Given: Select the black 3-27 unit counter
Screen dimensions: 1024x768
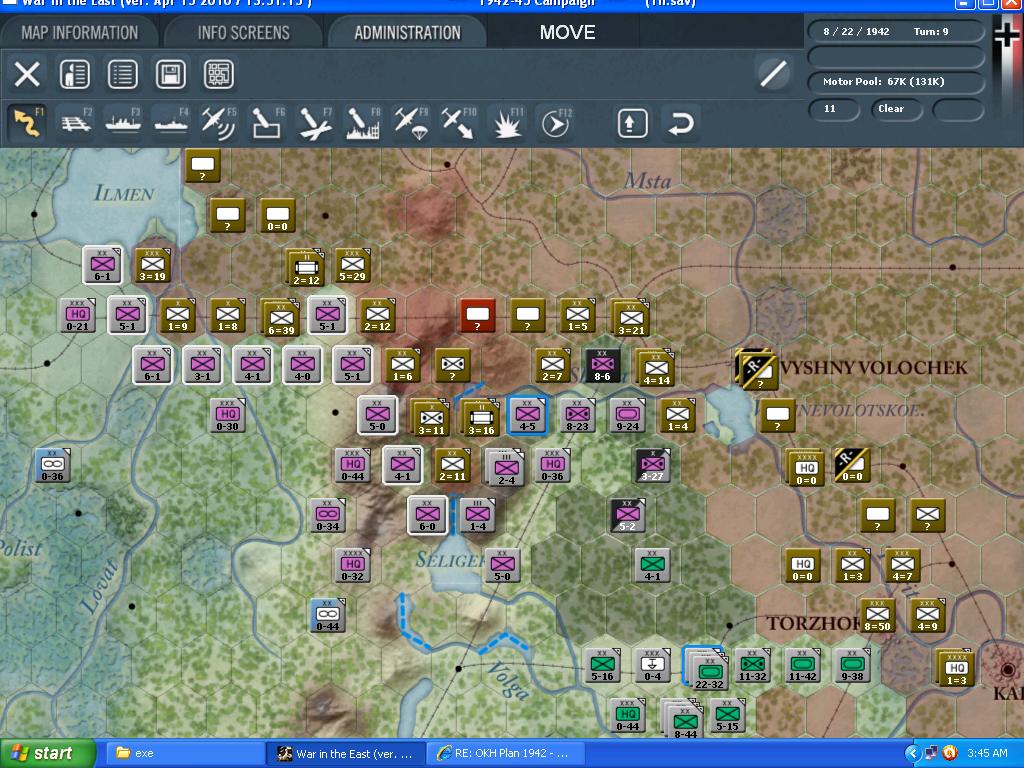Looking at the screenshot, I should [652, 465].
